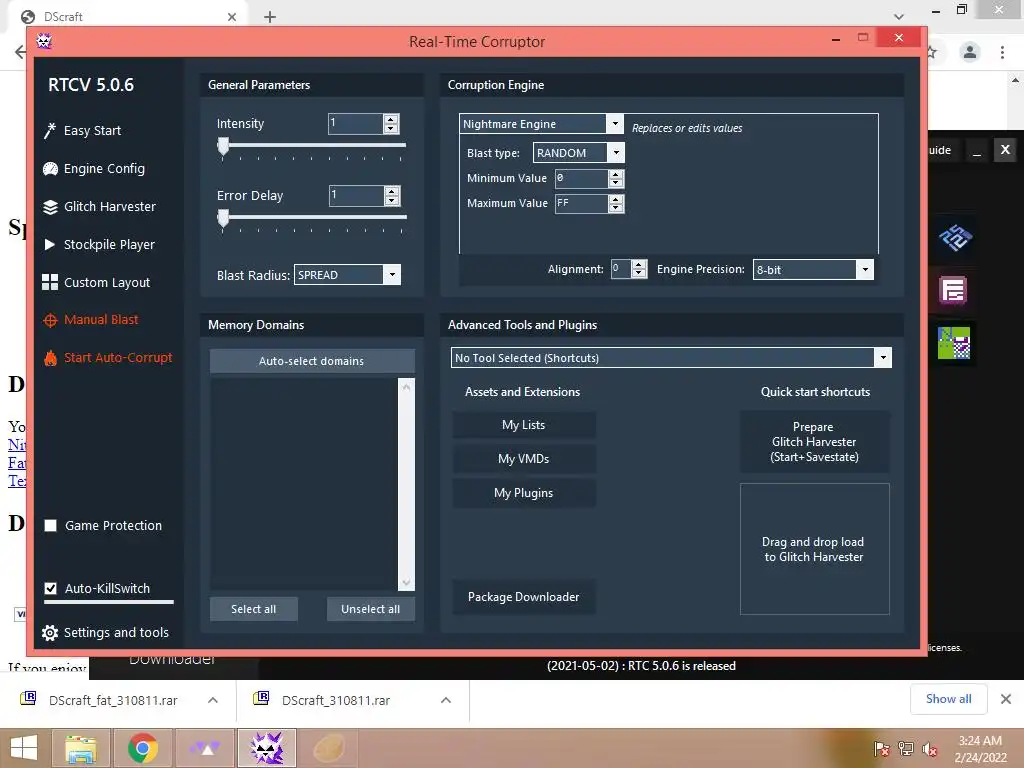1024x768 pixels.
Task: Close the Chrome downloads bar
Action: pyautogui.click(x=1006, y=699)
